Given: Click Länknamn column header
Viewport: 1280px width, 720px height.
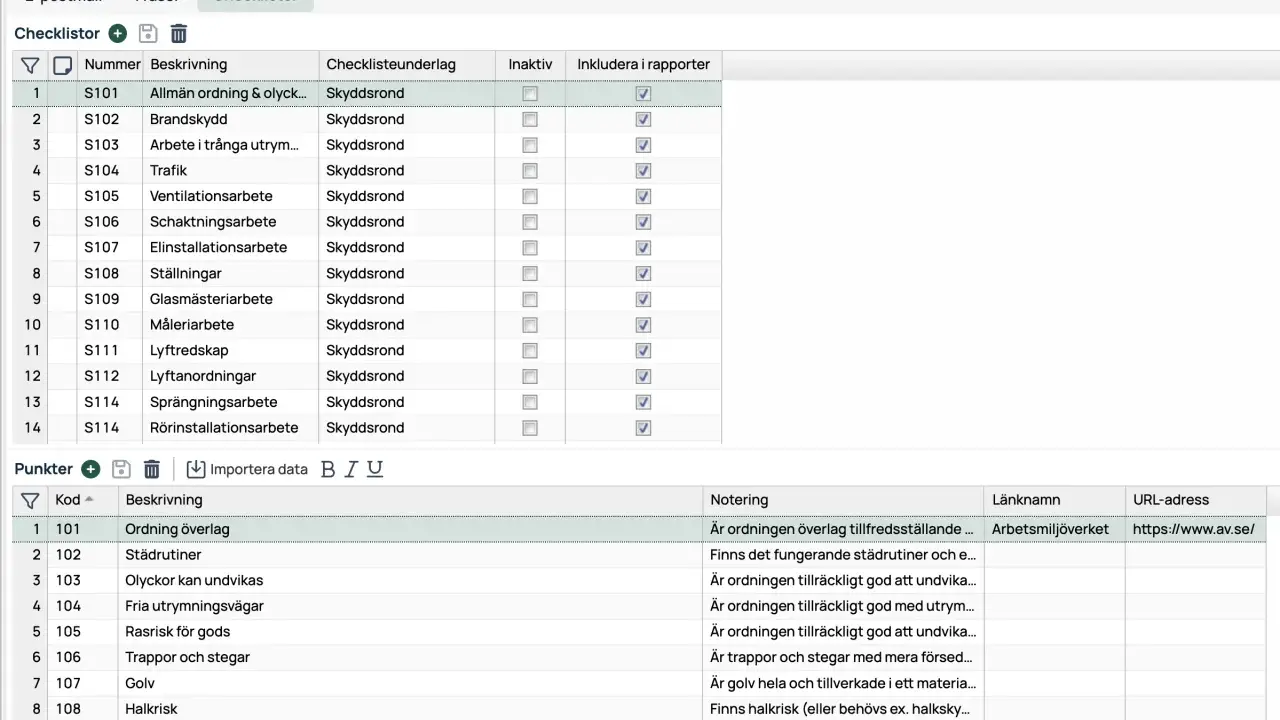Looking at the screenshot, I should coord(1054,500).
